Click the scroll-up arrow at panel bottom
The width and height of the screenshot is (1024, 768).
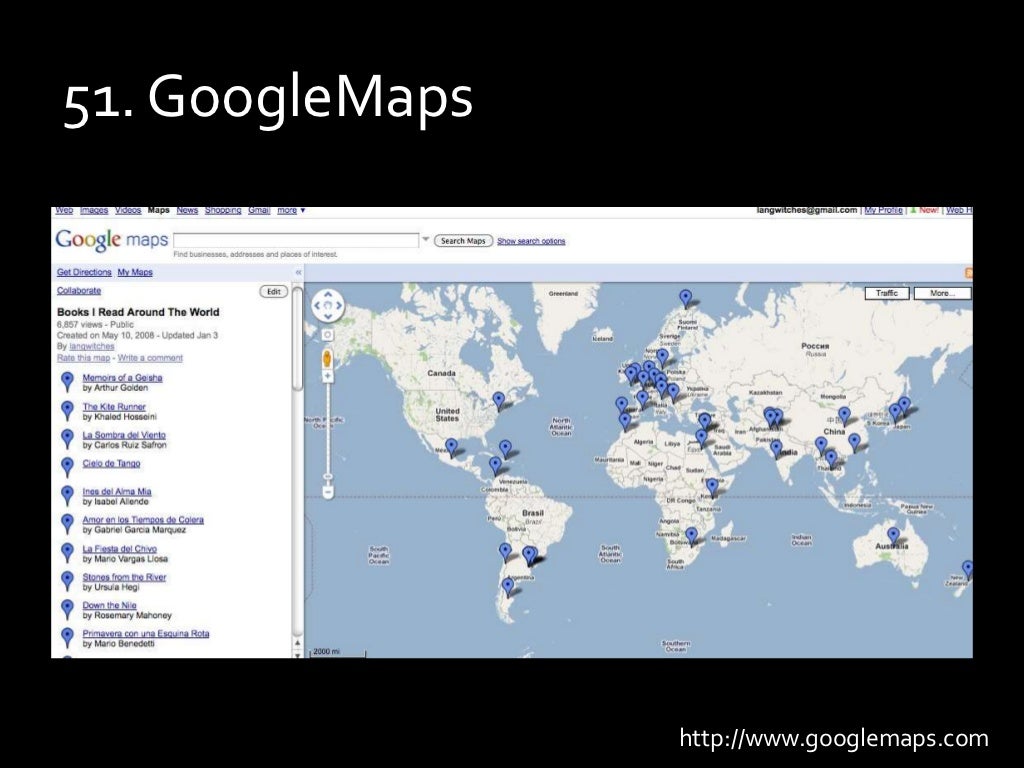point(298,643)
